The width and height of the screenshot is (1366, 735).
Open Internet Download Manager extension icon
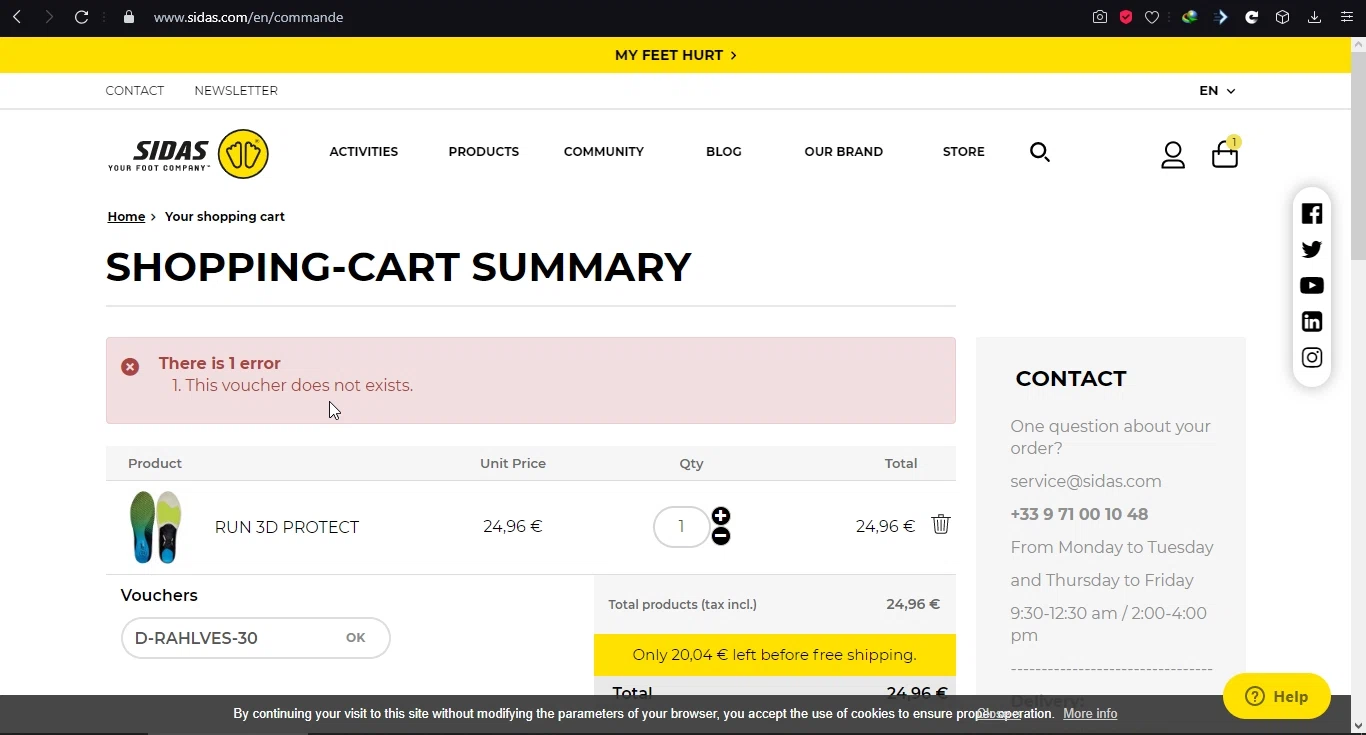pos(1189,17)
